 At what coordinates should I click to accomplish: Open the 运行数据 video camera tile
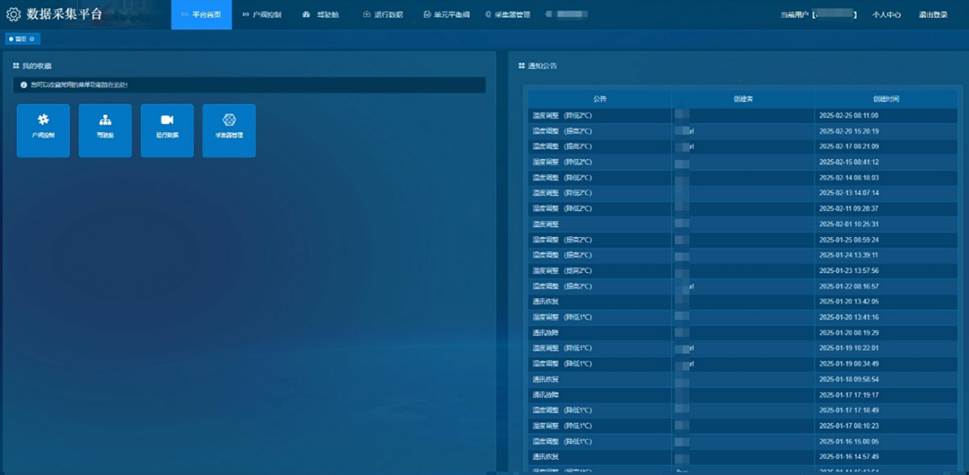point(167,130)
